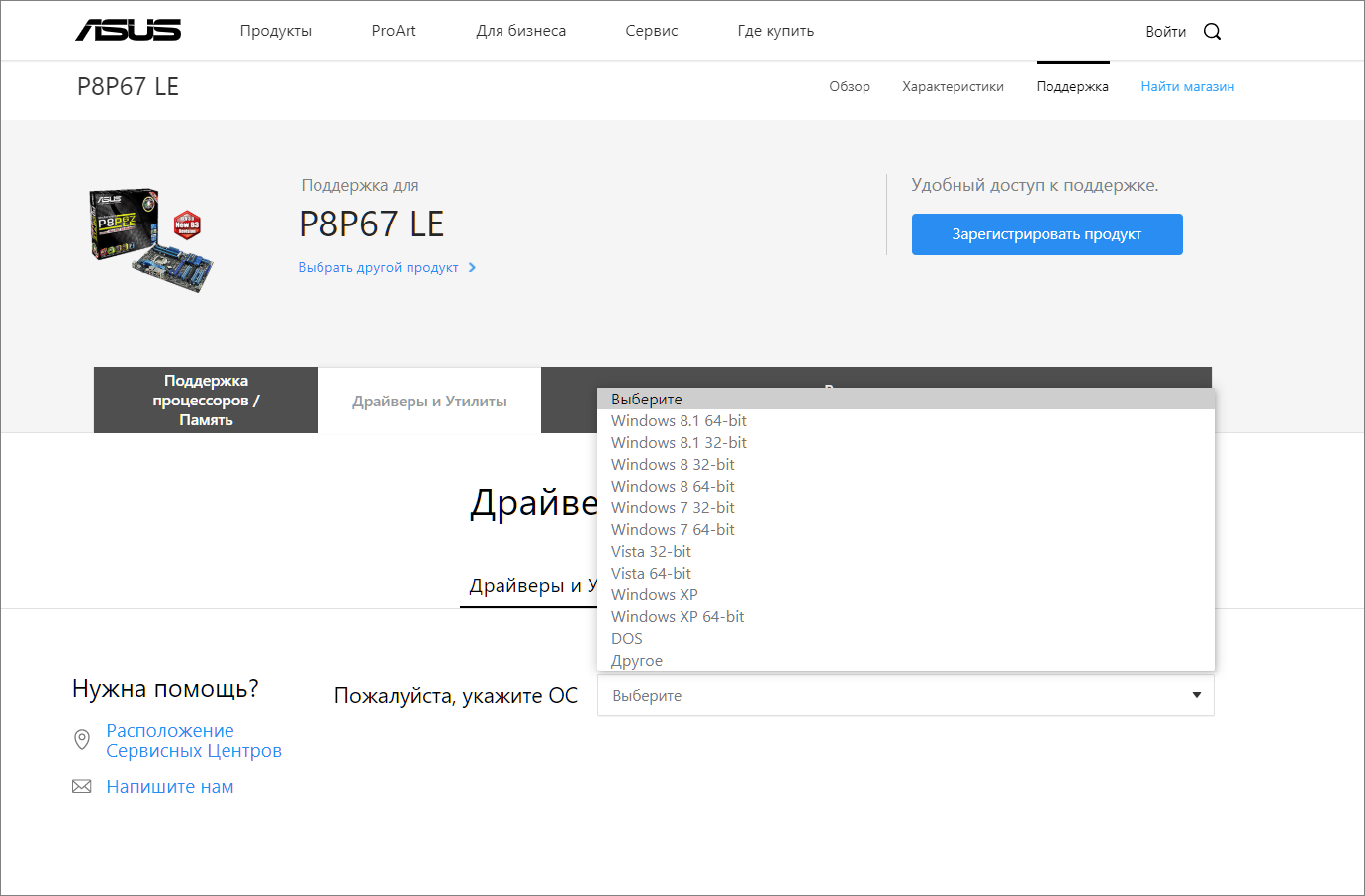Choose Windows XP 64-bit option
The width and height of the screenshot is (1365, 896).
point(906,616)
